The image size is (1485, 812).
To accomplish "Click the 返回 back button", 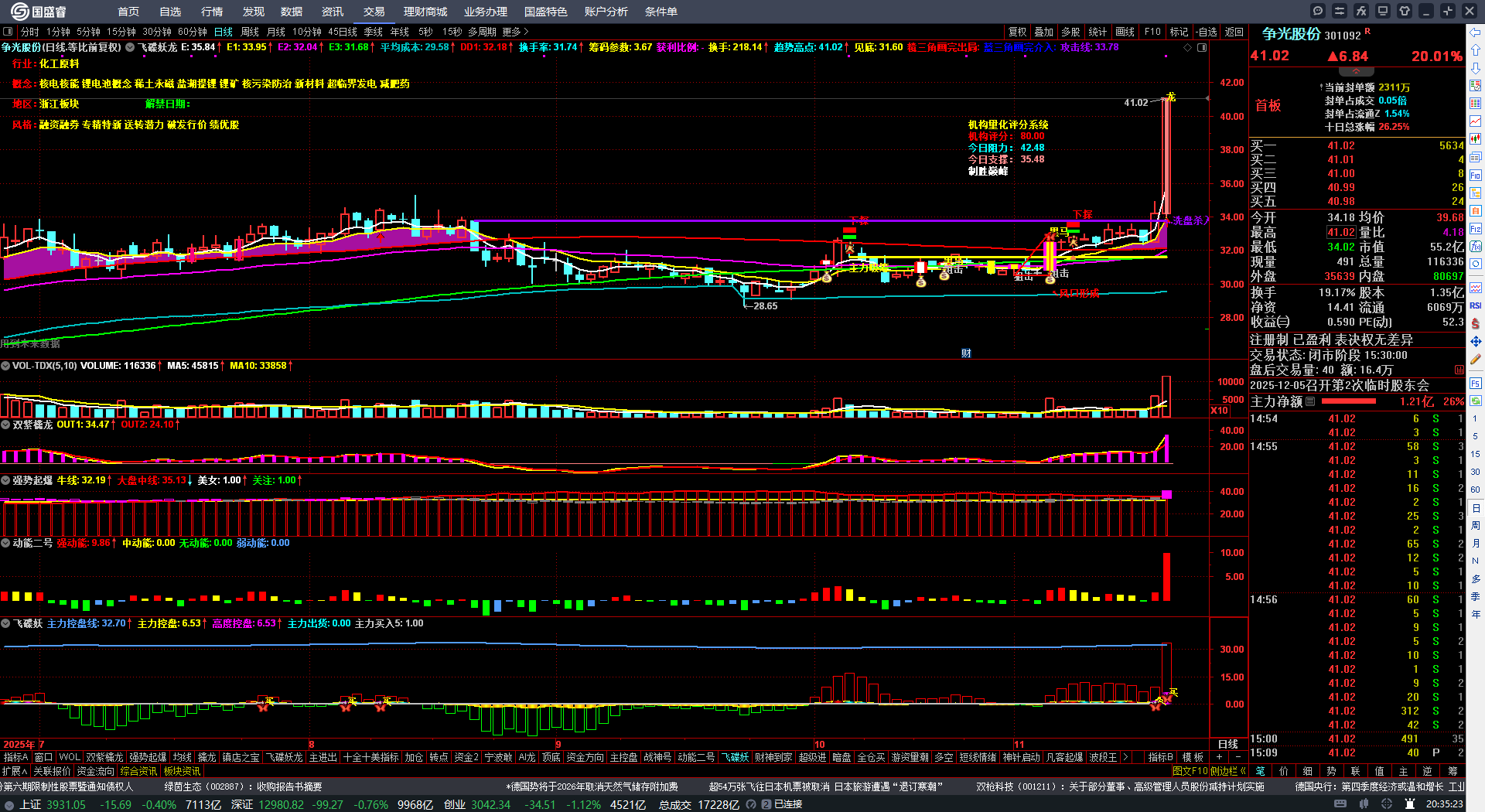I will [x=1234, y=32].
